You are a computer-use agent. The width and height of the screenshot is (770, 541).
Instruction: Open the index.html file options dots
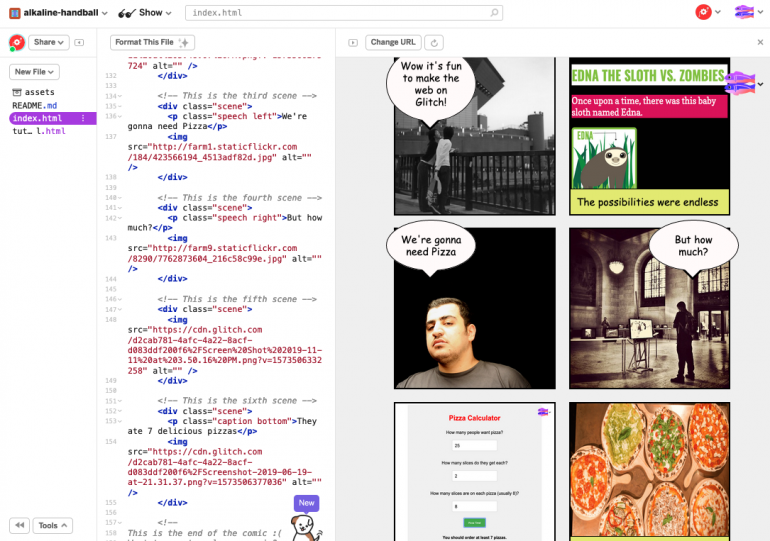[83, 118]
